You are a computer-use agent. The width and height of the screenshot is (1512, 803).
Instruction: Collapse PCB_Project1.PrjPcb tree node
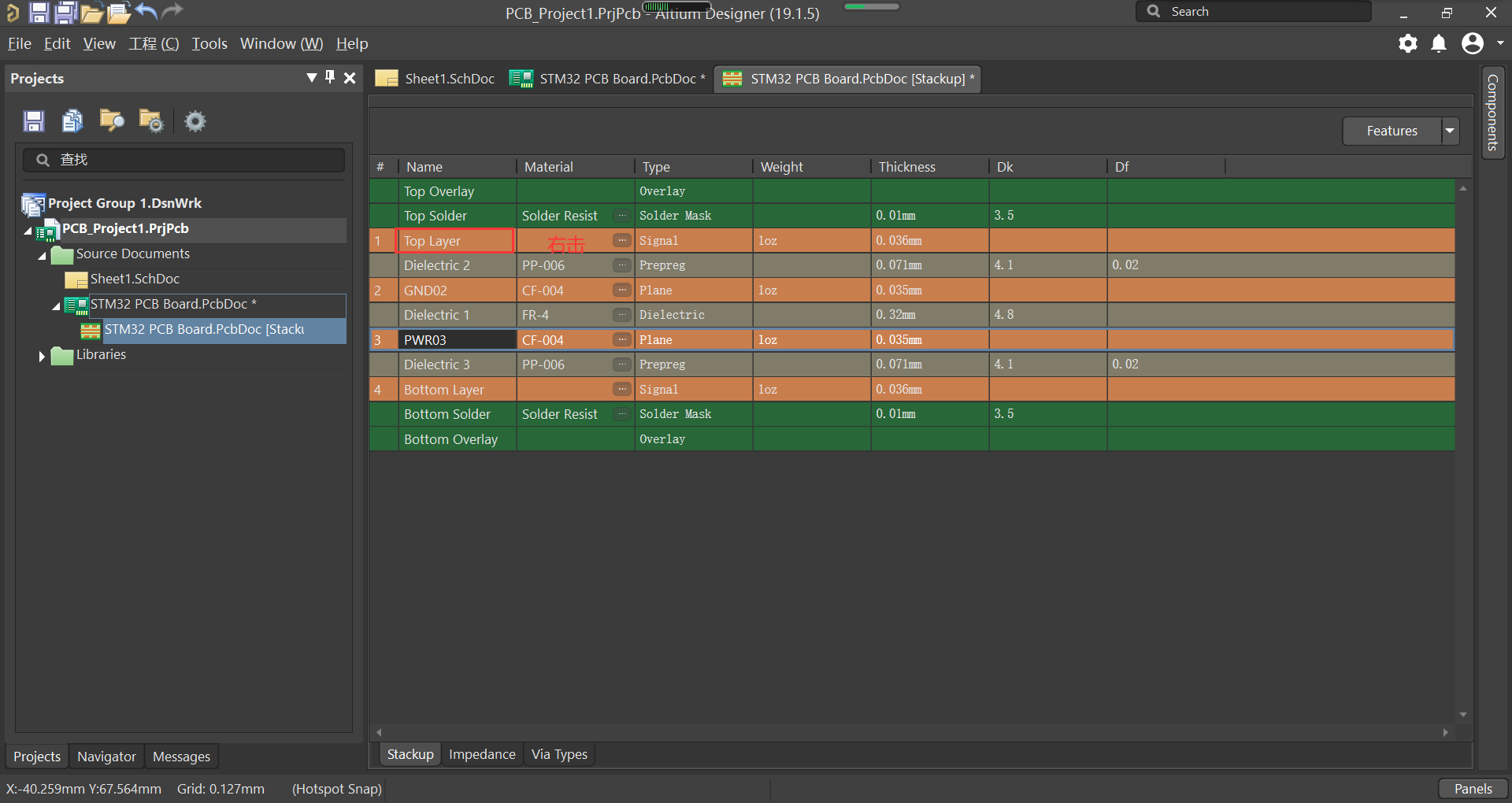click(28, 231)
